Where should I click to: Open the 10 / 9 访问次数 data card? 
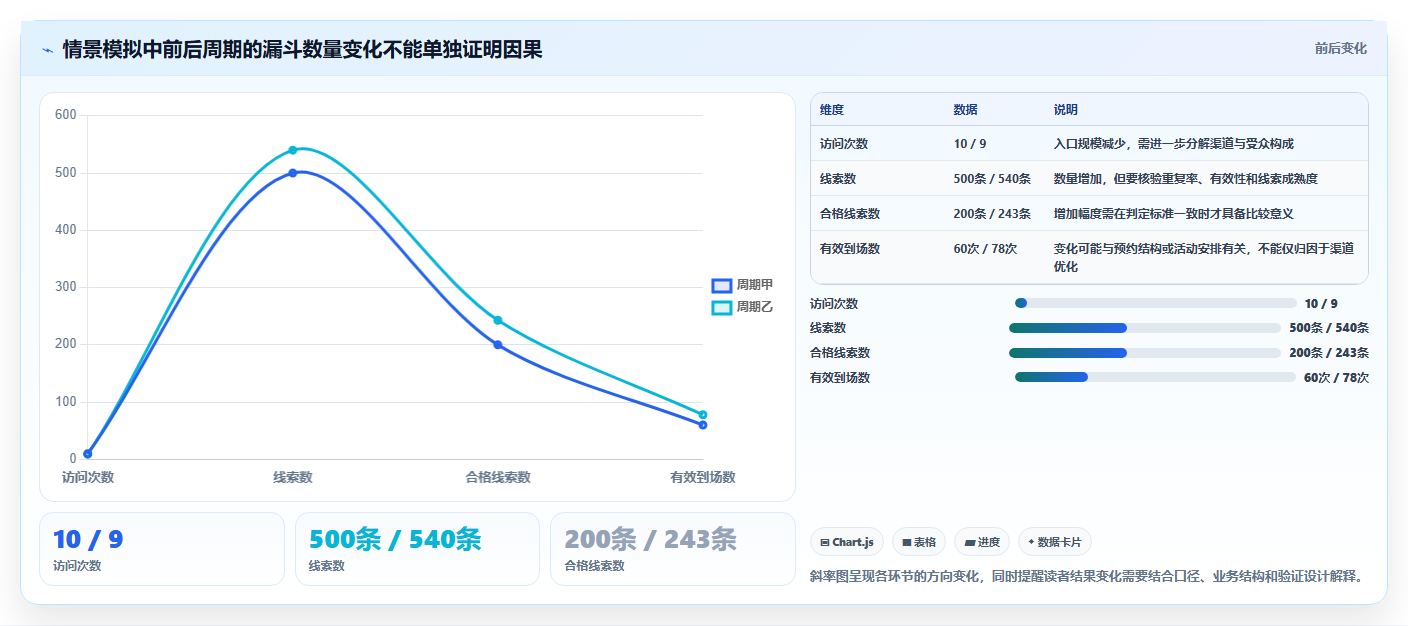[162, 549]
